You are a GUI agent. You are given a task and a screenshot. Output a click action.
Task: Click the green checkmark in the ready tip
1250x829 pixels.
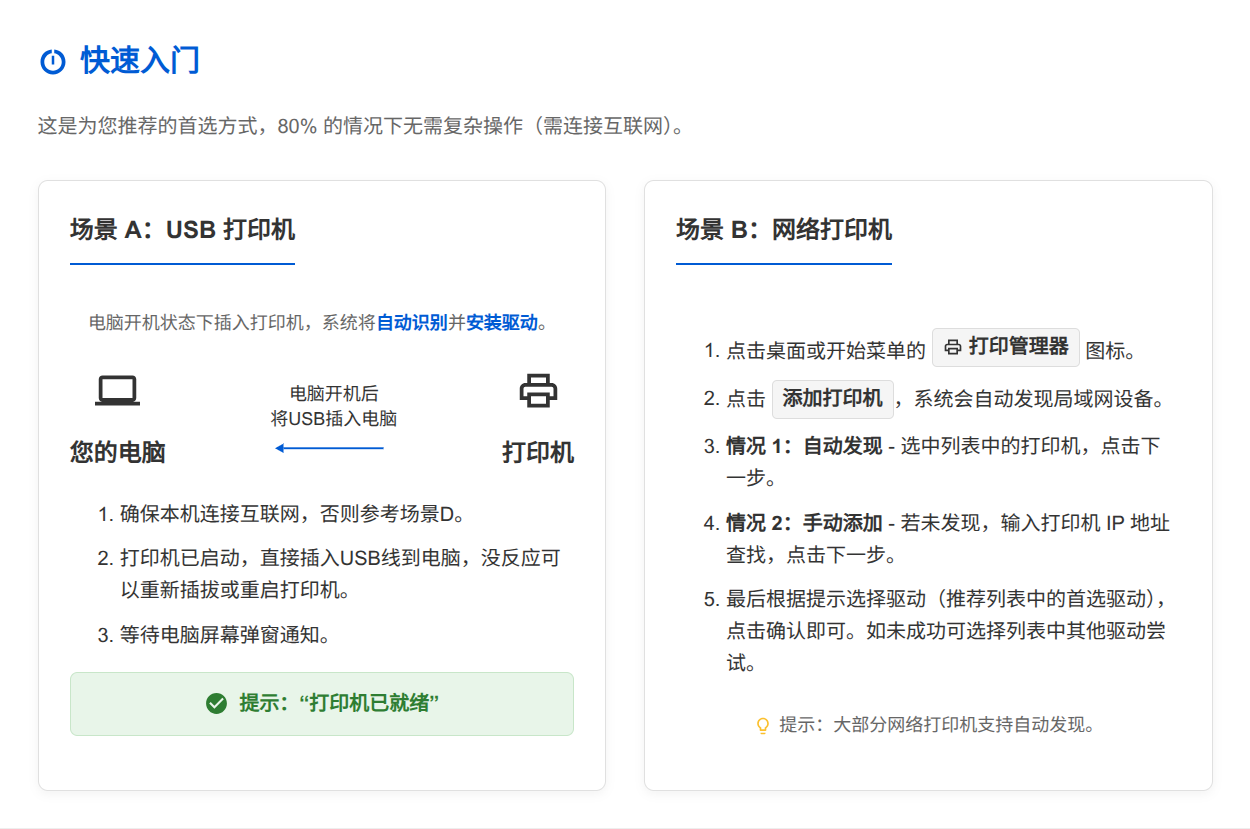click(x=217, y=703)
